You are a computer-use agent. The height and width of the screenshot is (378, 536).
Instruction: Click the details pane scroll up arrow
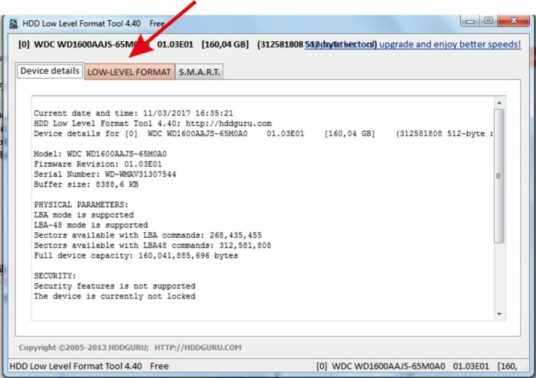[x=499, y=103]
